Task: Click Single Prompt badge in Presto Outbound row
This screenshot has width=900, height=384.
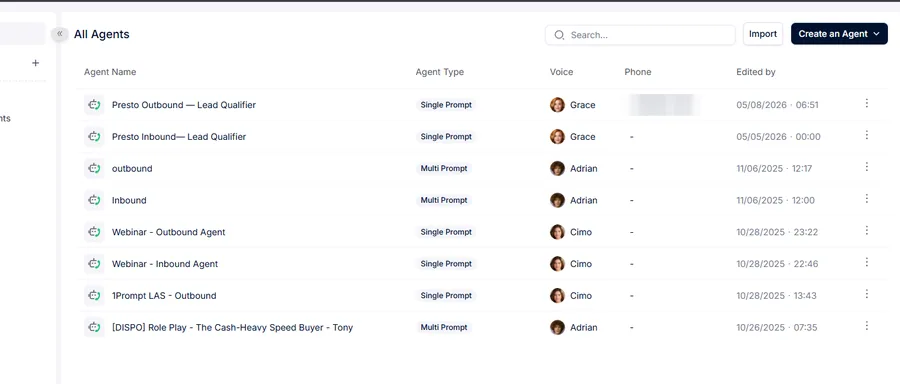Action: pyautogui.click(x=446, y=105)
